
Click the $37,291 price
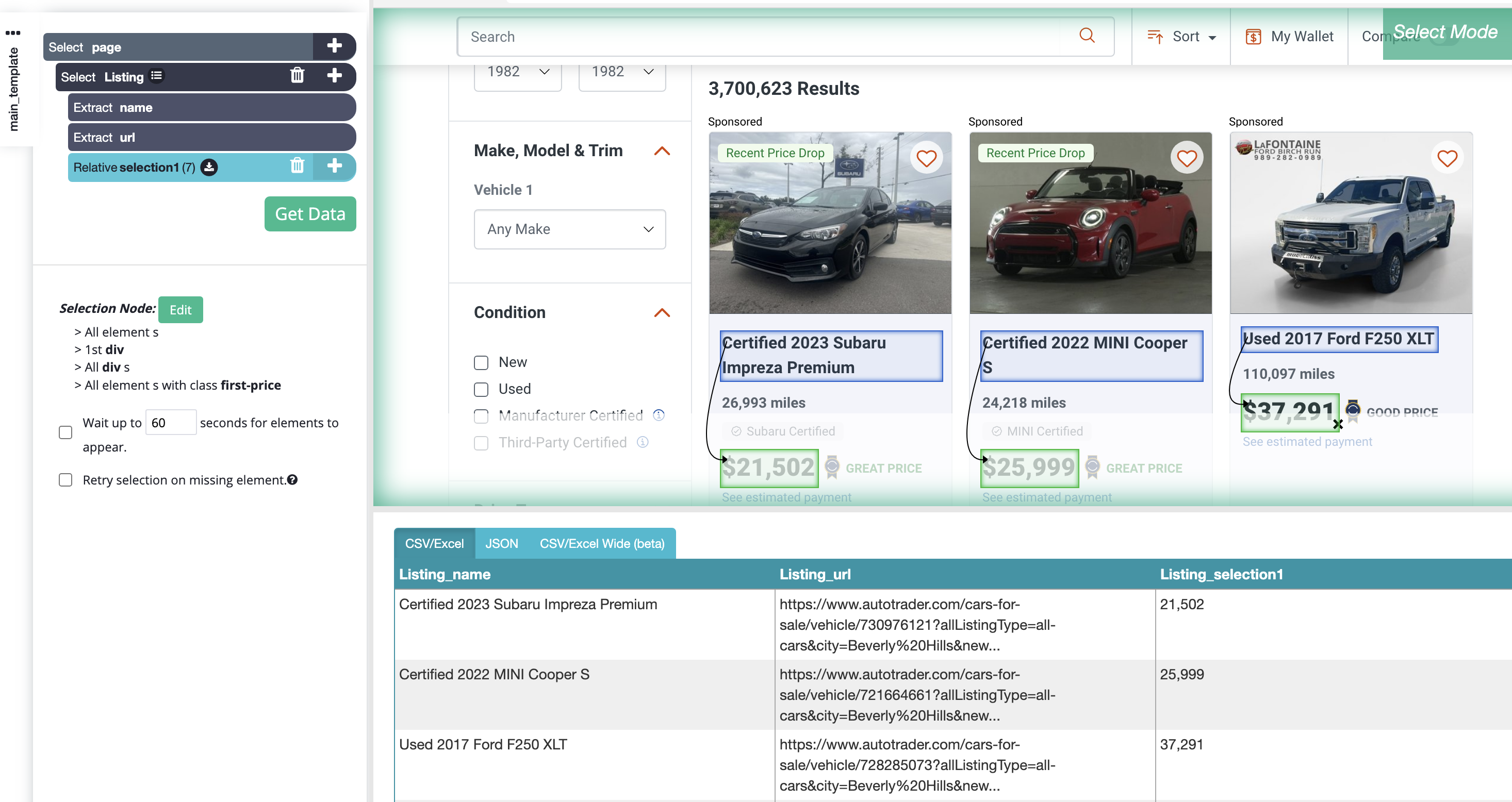pyautogui.click(x=1290, y=412)
